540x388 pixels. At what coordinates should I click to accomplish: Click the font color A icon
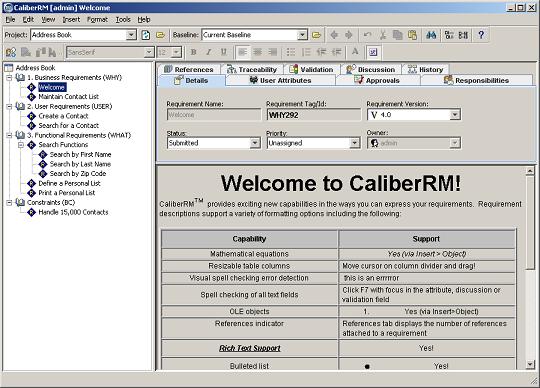click(x=355, y=52)
